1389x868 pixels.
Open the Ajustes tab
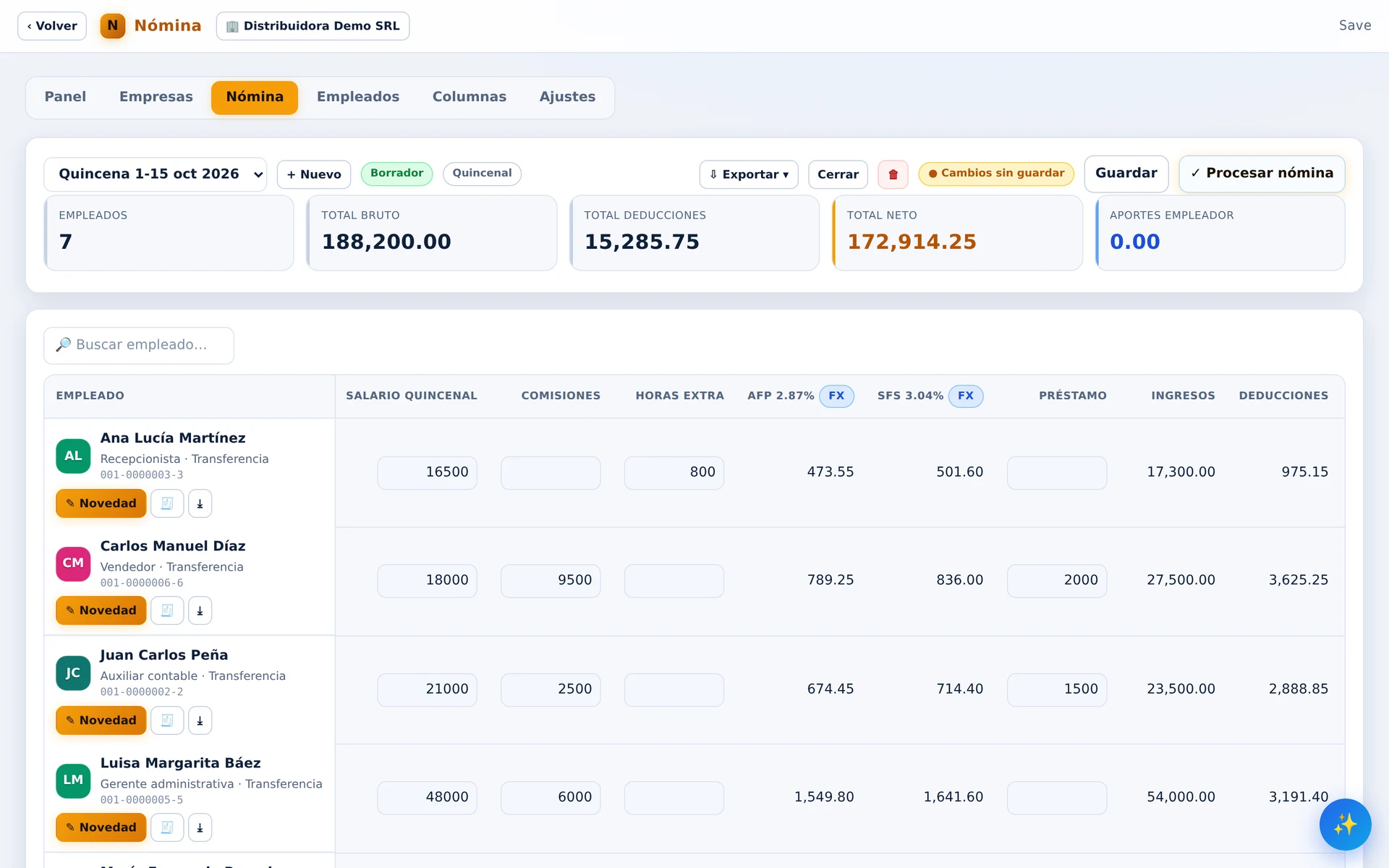pos(567,97)
